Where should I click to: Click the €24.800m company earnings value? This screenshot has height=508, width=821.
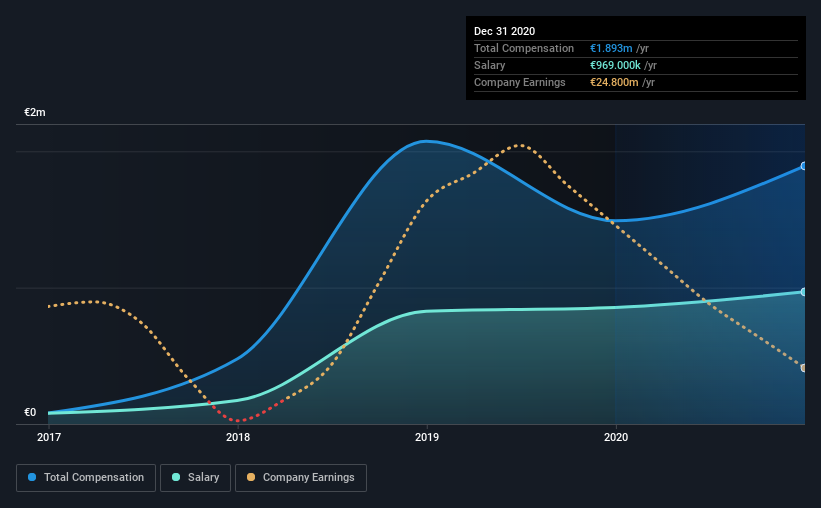pos(614,82)
